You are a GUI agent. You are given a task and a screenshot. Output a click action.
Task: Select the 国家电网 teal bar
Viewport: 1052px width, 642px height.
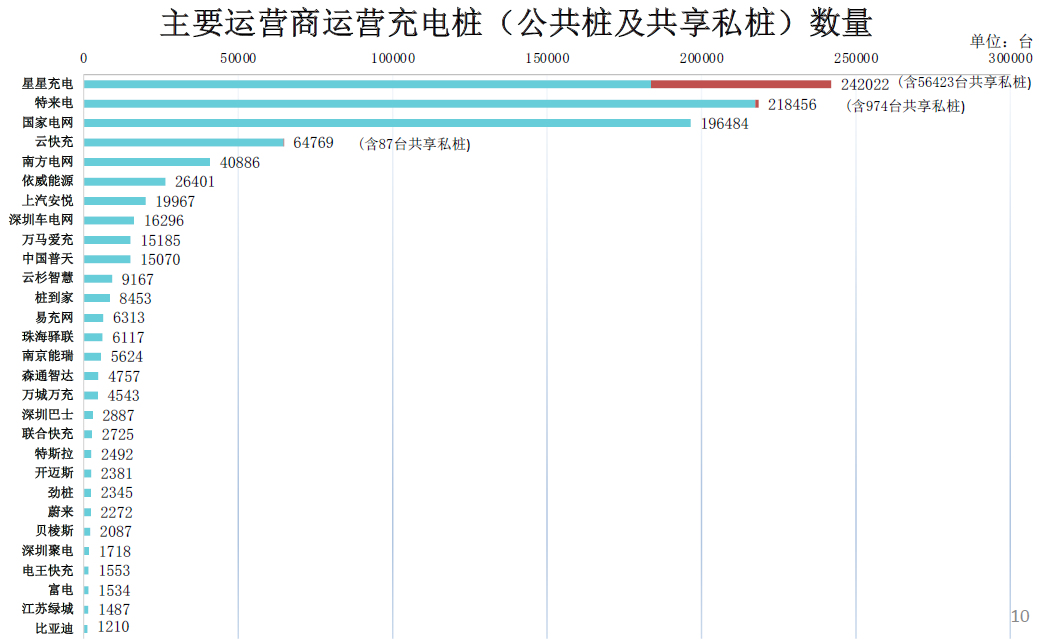tap(388, 123)
